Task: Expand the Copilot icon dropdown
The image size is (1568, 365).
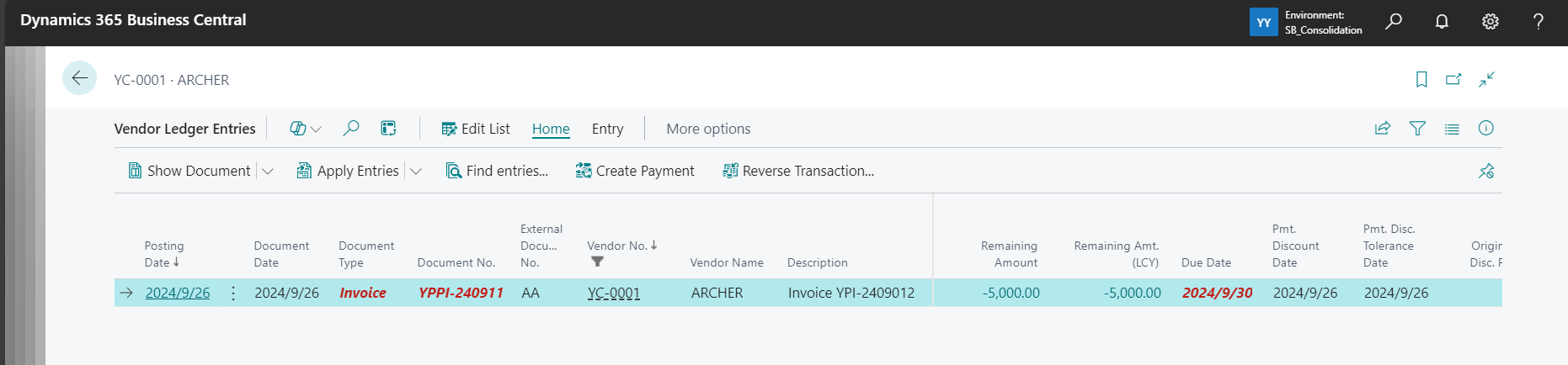Action: pyautogui.click(x=305, y=129)
